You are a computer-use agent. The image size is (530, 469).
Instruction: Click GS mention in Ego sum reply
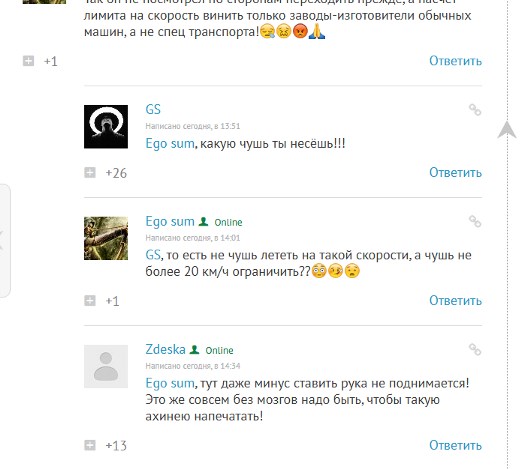(x=153, y=255)
